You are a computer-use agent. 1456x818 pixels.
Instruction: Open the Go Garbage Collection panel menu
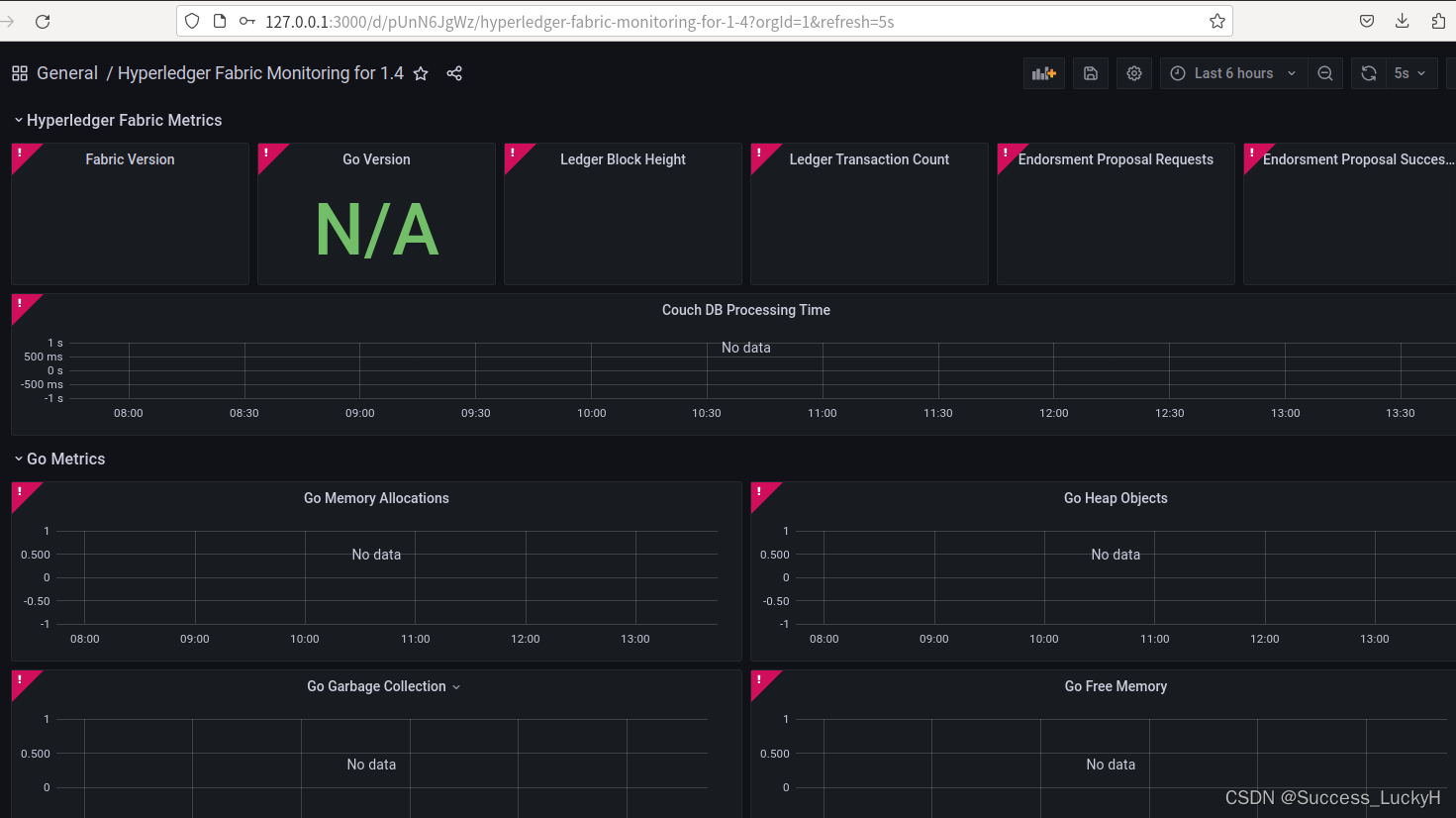(454, 685)
